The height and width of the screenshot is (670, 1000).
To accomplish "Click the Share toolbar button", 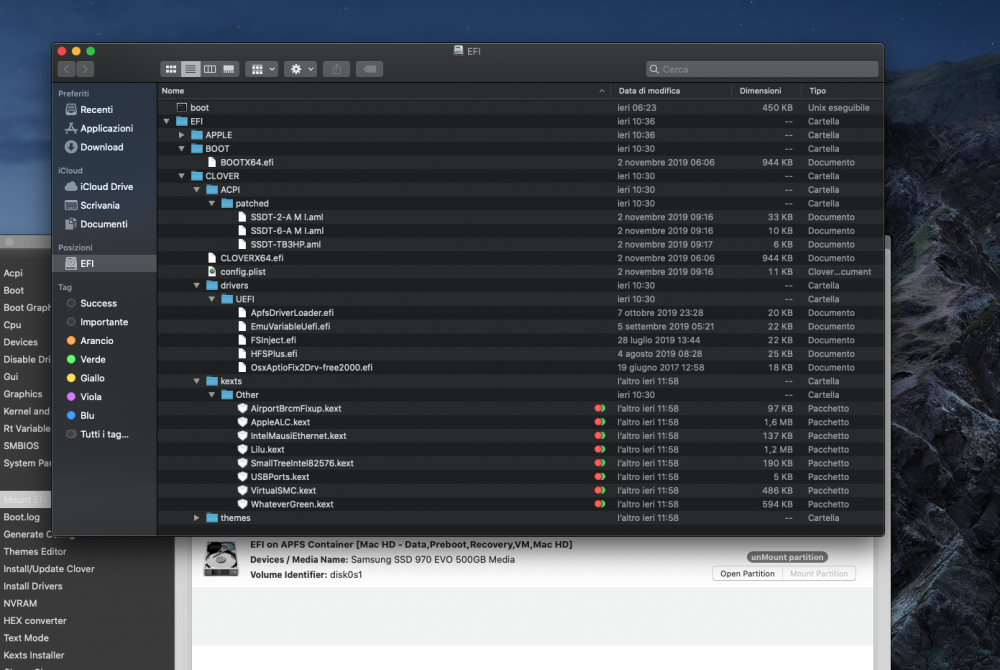I will click(x=336, y=69).
